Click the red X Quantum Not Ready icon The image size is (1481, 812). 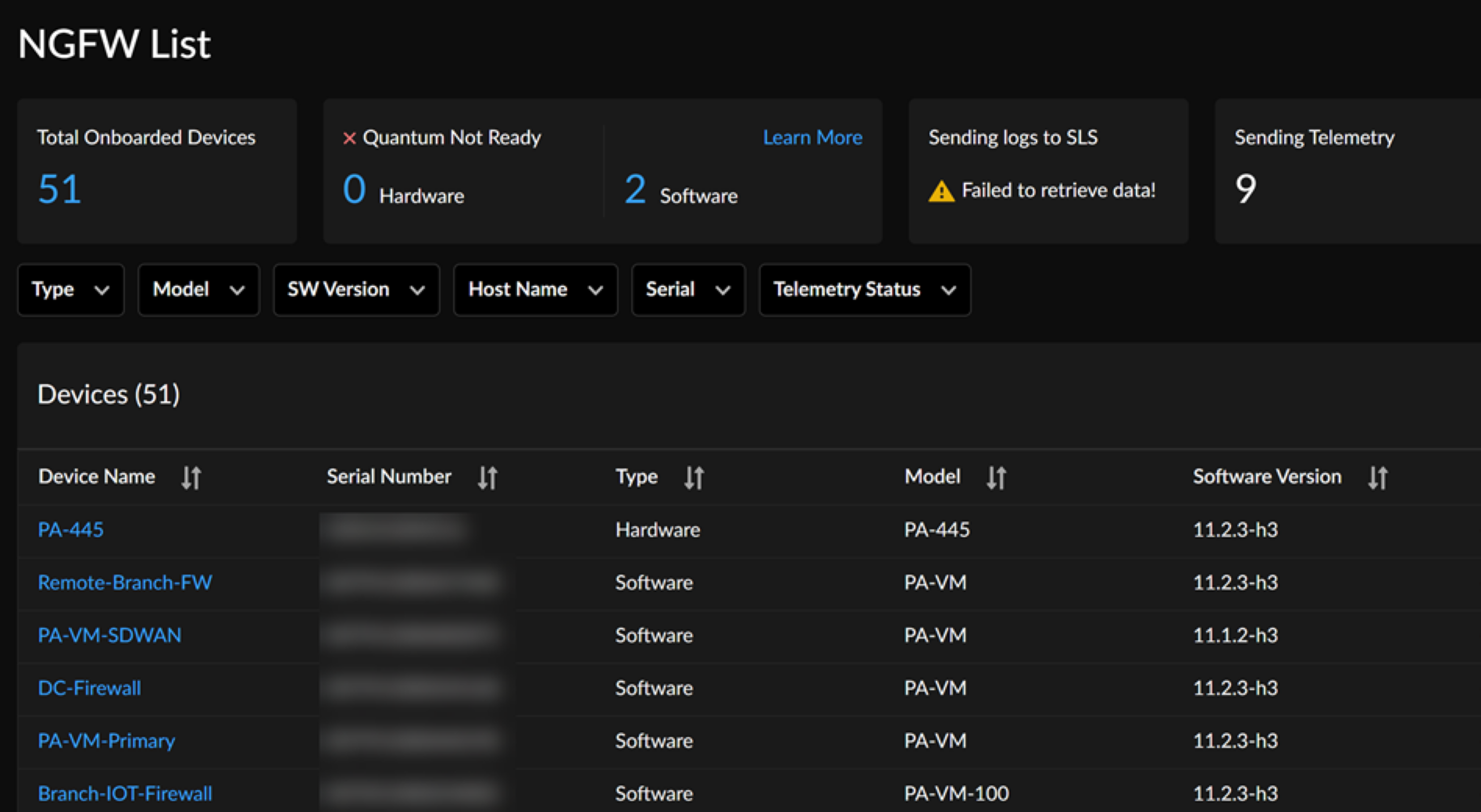tap(349, 138)
